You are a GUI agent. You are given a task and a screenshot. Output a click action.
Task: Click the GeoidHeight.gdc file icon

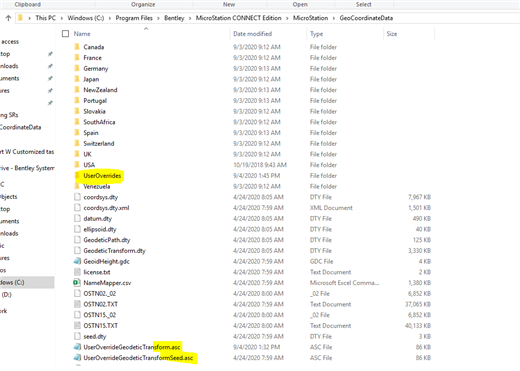click(77, 261)
